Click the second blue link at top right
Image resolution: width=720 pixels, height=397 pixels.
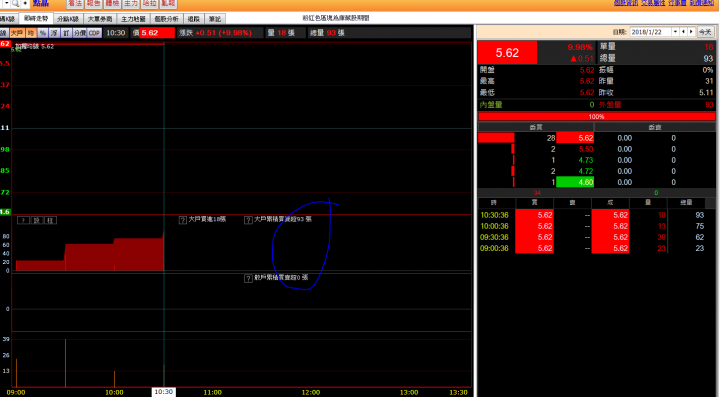[653, 3]
